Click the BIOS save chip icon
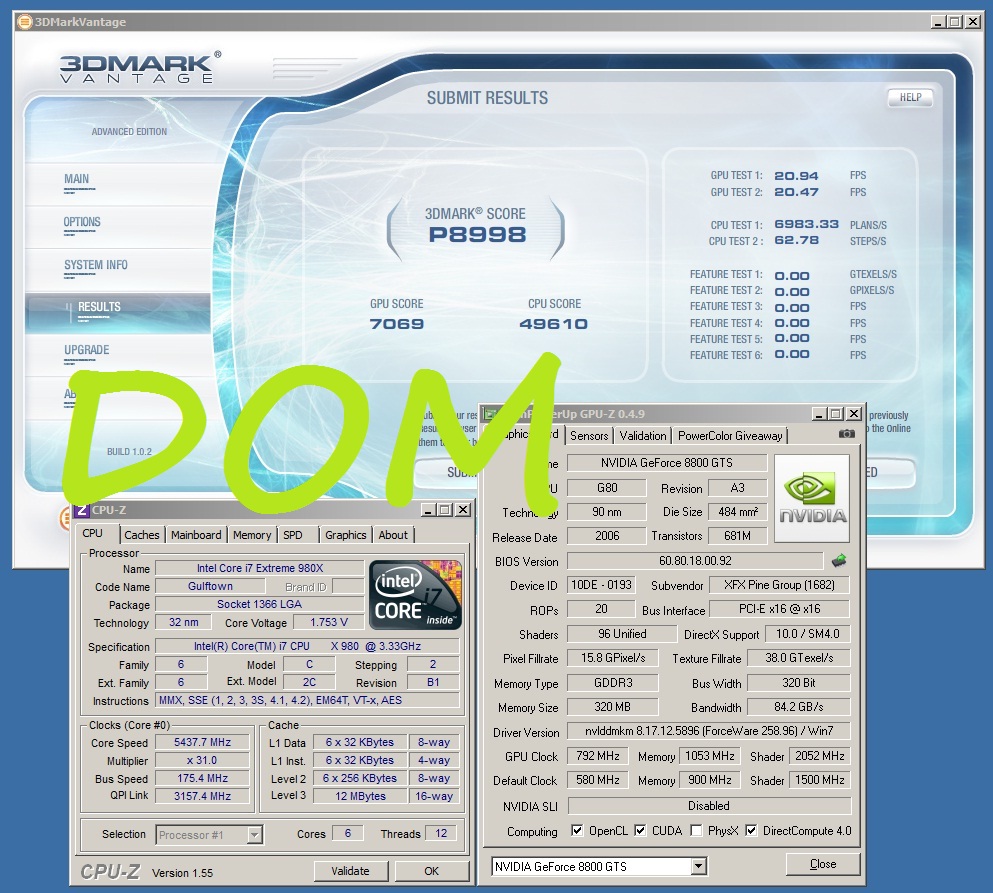 pyautogui.click(x=839, y=560)
